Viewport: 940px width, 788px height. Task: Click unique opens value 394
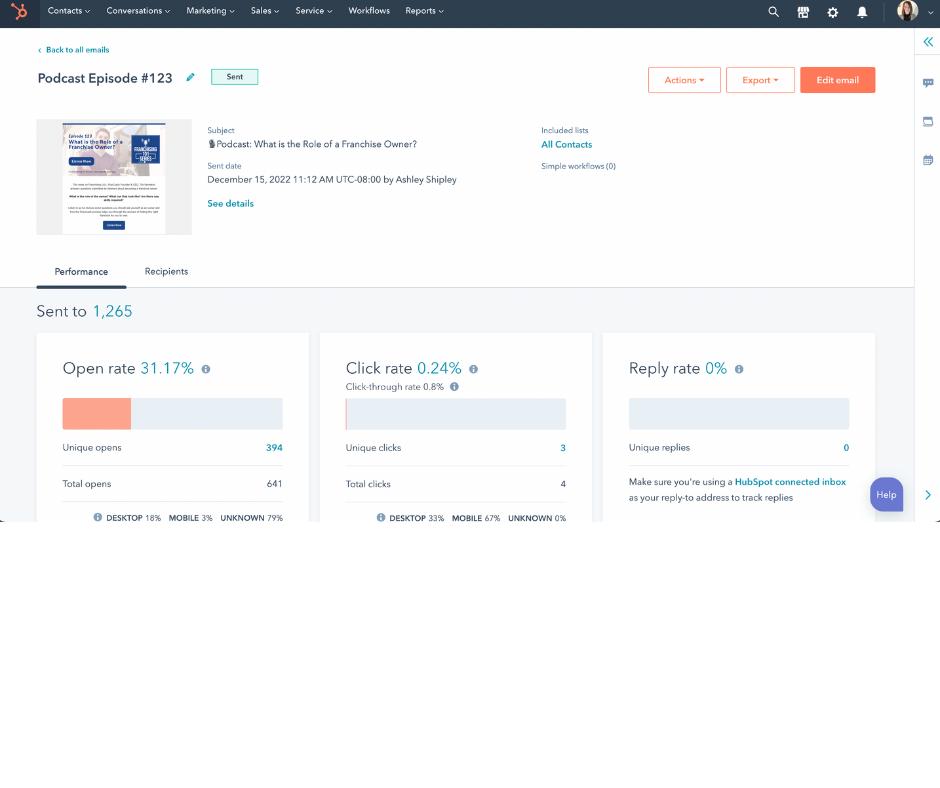[x=274, y=448]
